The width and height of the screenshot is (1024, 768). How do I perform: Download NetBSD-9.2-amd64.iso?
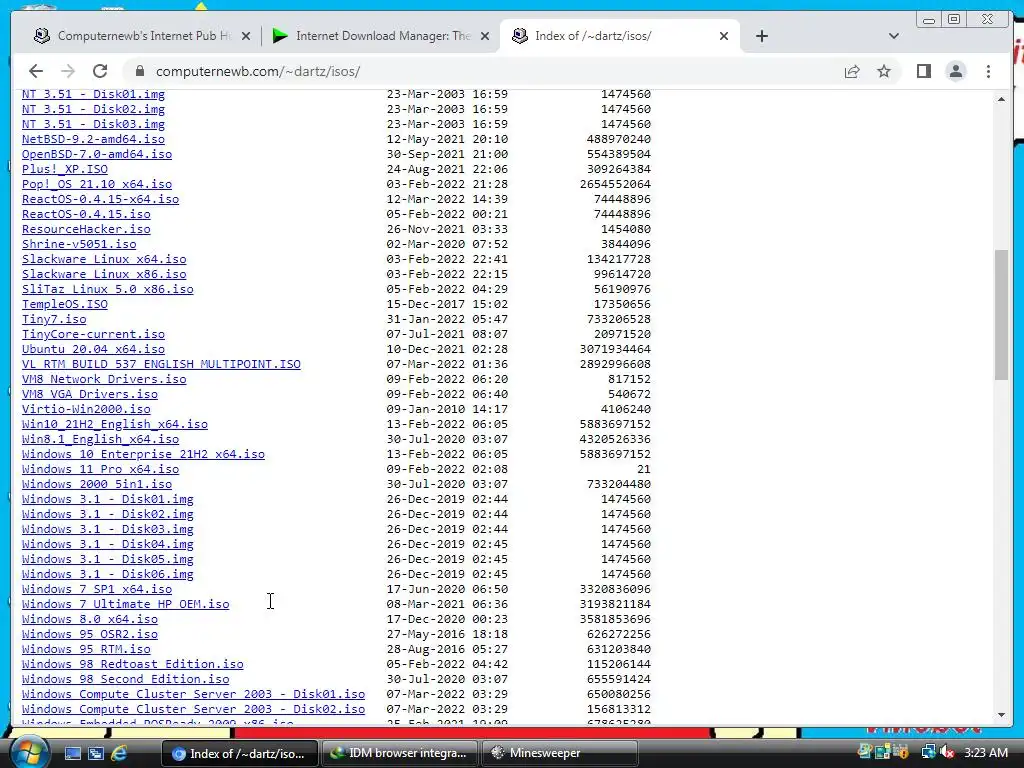click(x=93, y=139)
